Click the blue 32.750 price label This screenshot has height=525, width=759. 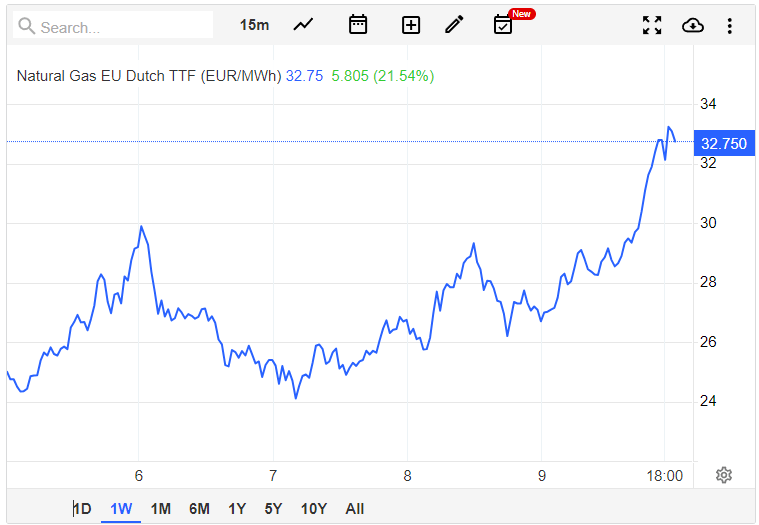[724, 143]
